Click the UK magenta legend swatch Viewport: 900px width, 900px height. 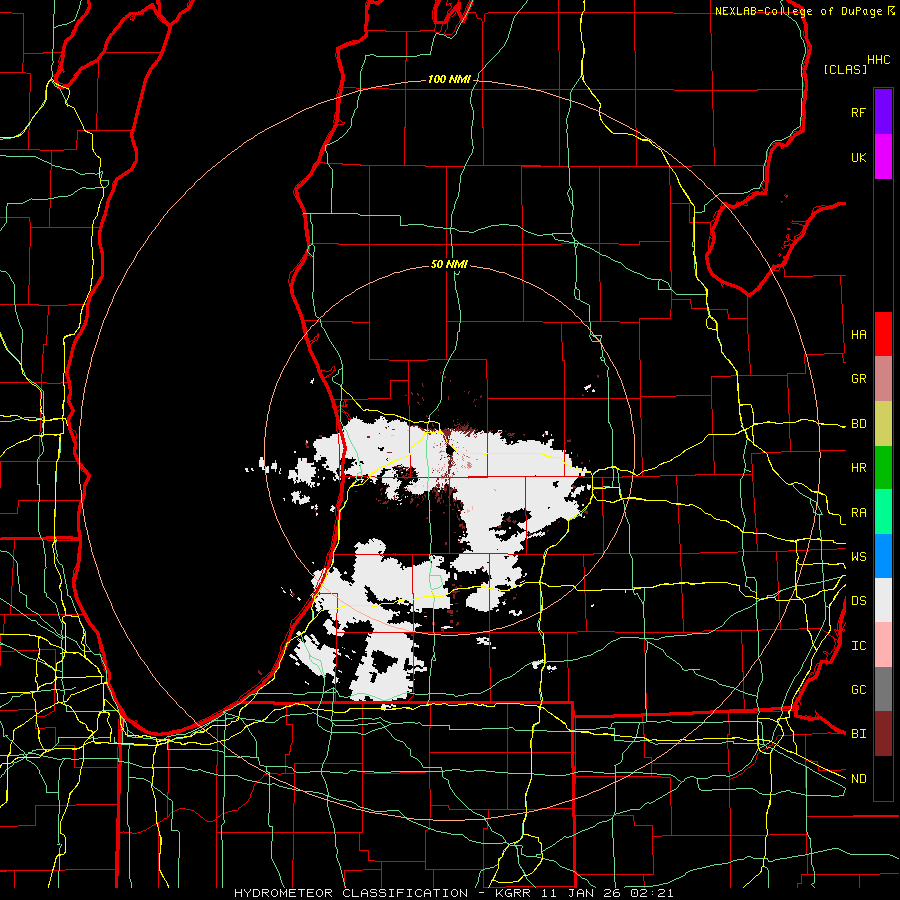point(883,157)
